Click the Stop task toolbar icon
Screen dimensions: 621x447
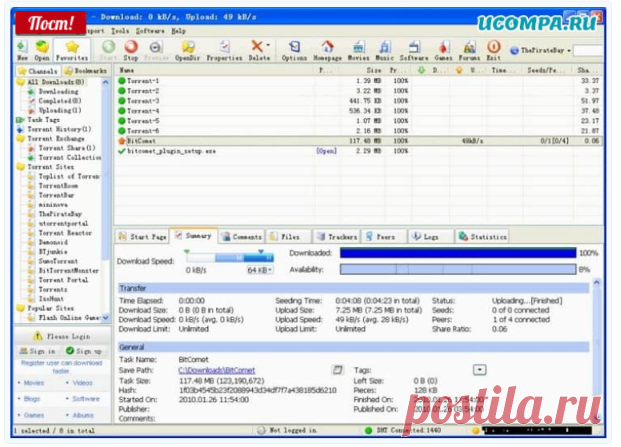[131, 50]
